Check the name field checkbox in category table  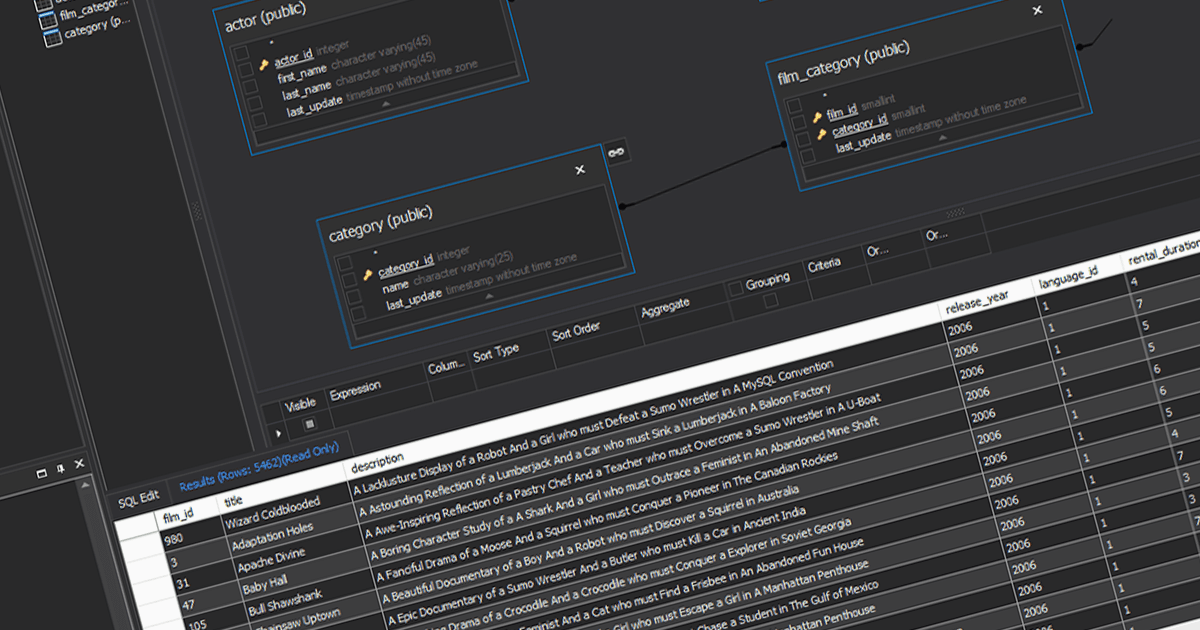point(353,296)
